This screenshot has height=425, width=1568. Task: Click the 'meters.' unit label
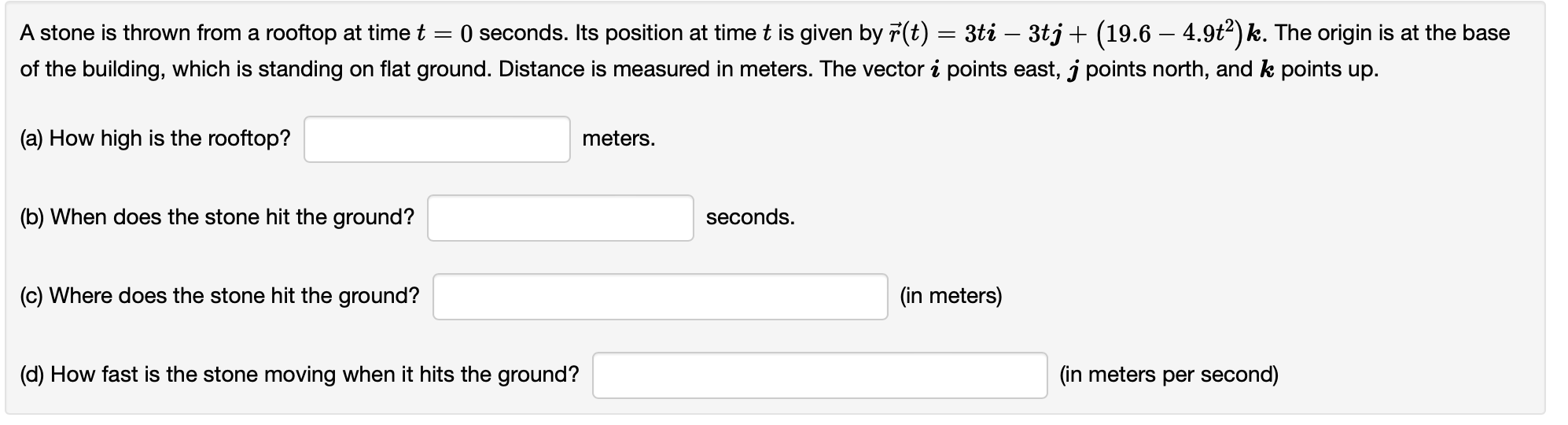(x=619, y=139)
